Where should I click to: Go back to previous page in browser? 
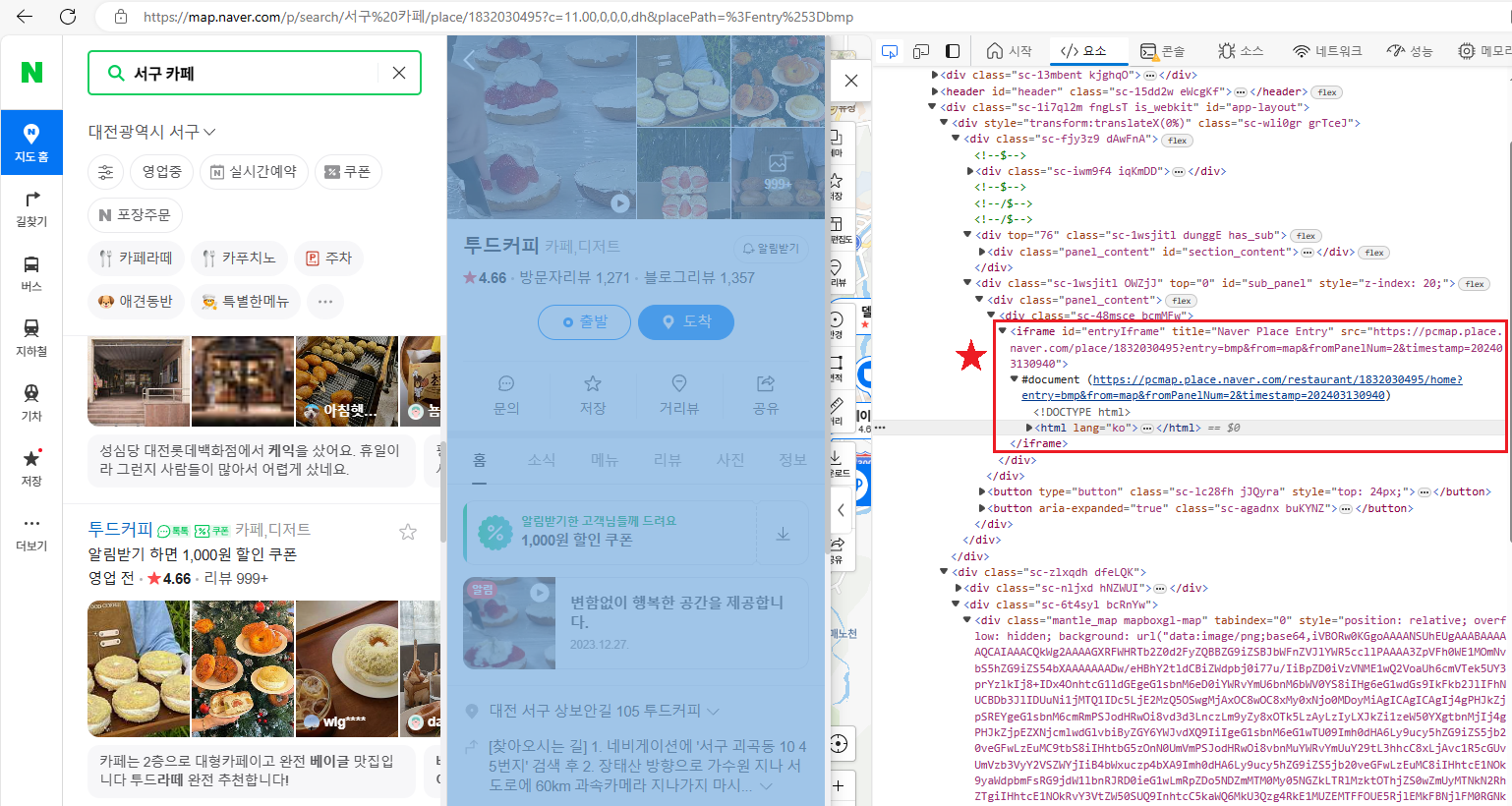[25, 17]
